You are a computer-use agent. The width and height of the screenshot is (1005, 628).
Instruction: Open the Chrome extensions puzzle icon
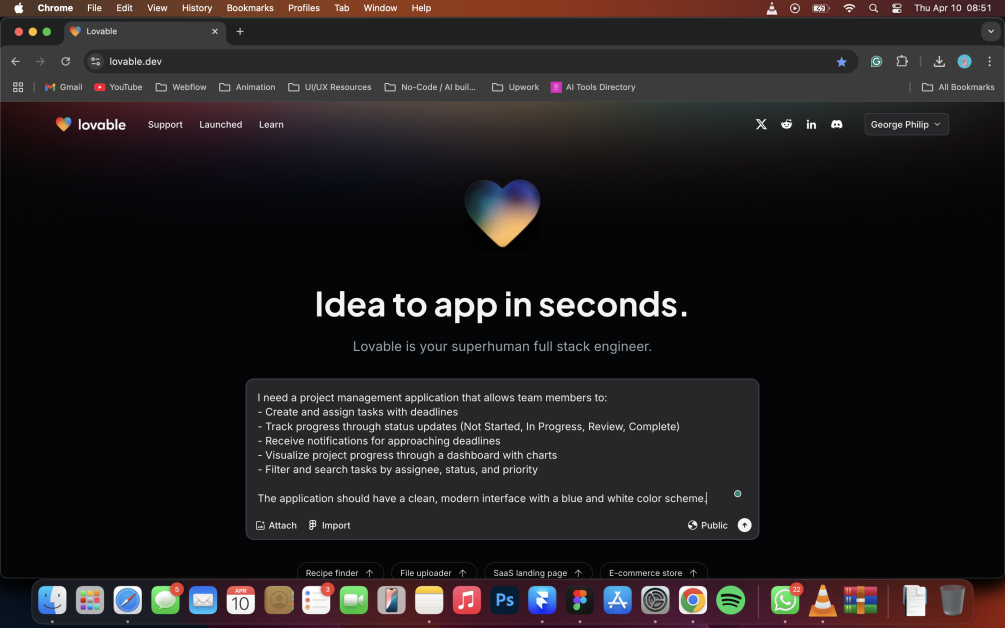click(x=901, y=61)
